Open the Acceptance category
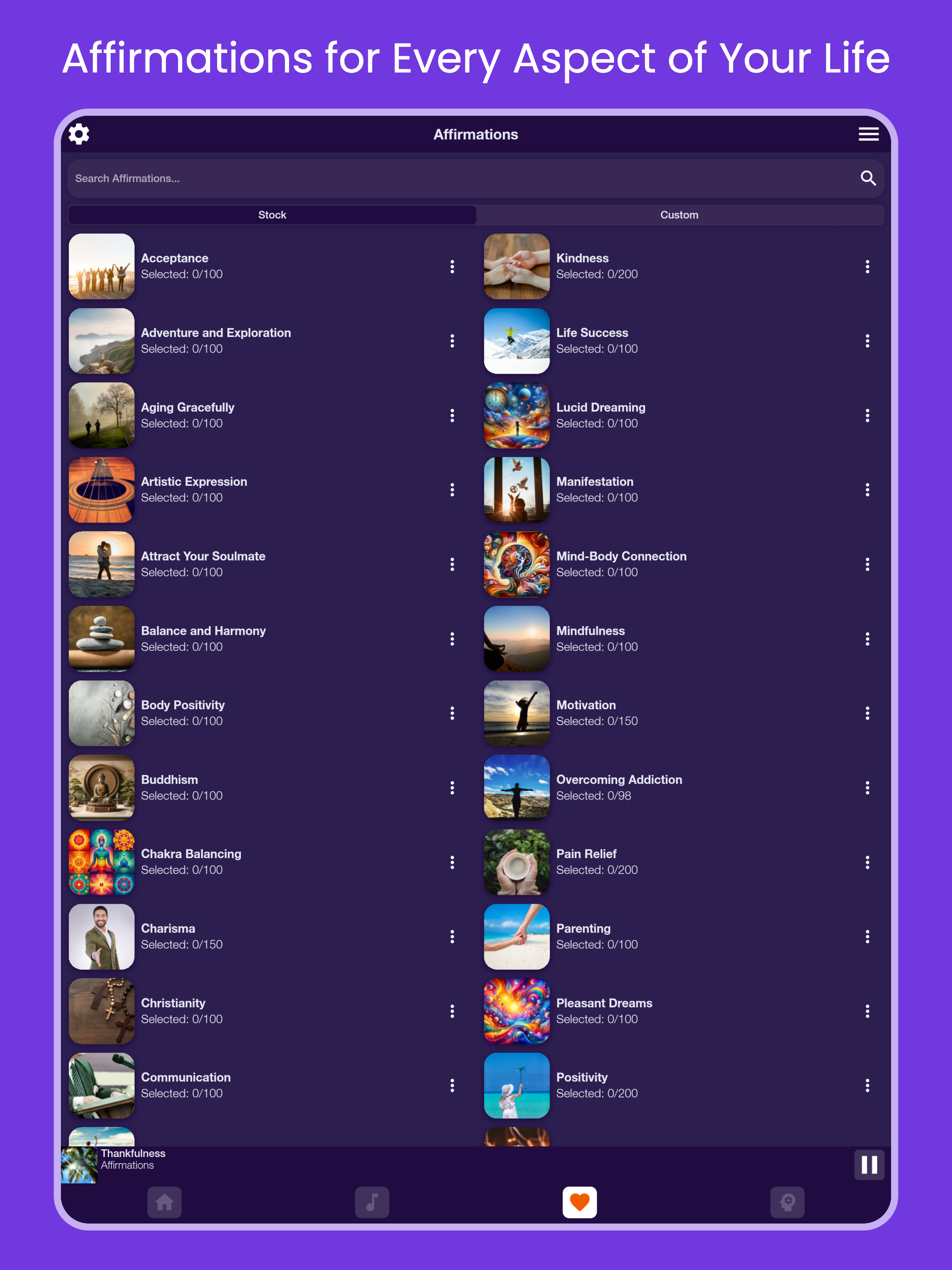 point(268,266)
